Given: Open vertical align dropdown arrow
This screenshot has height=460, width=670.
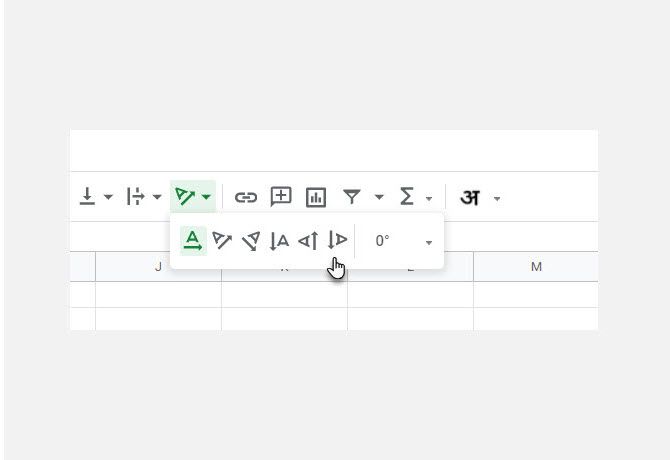Looking at the screenshot, I should tap(108, 197).
